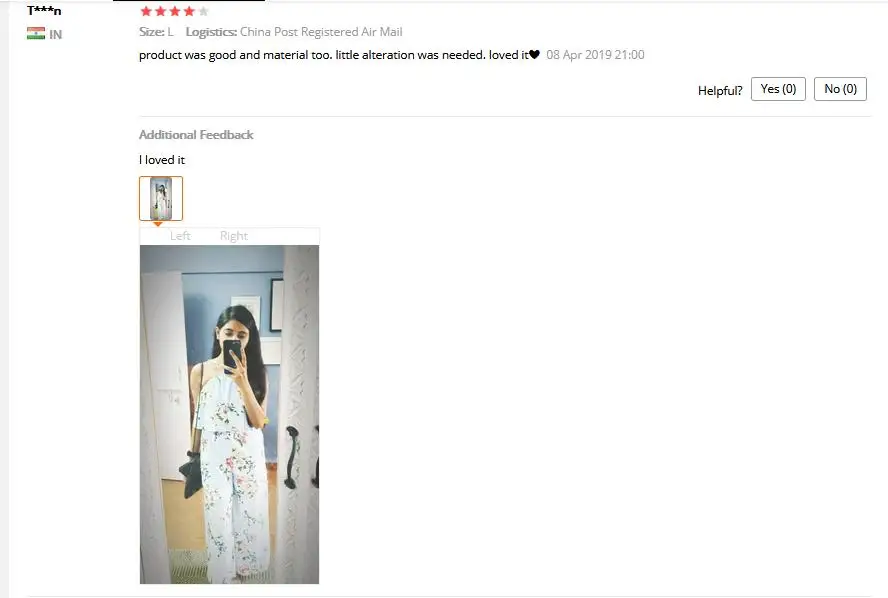
Task: Click the "I loved it" feedback text
Action: (x=162, y=160)
